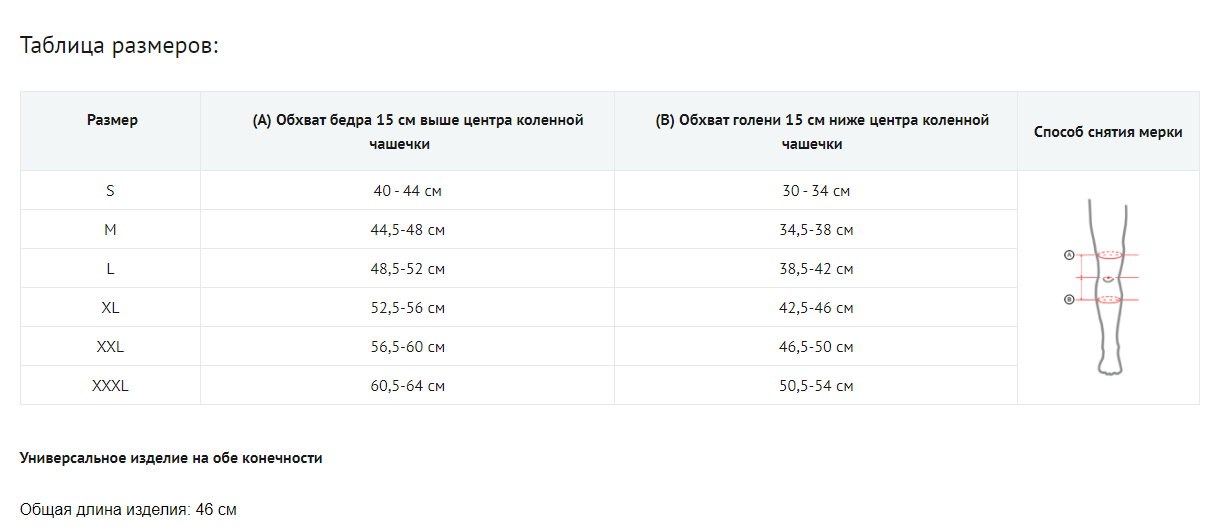Click the leg measurement diagram image

point(1107,287)
